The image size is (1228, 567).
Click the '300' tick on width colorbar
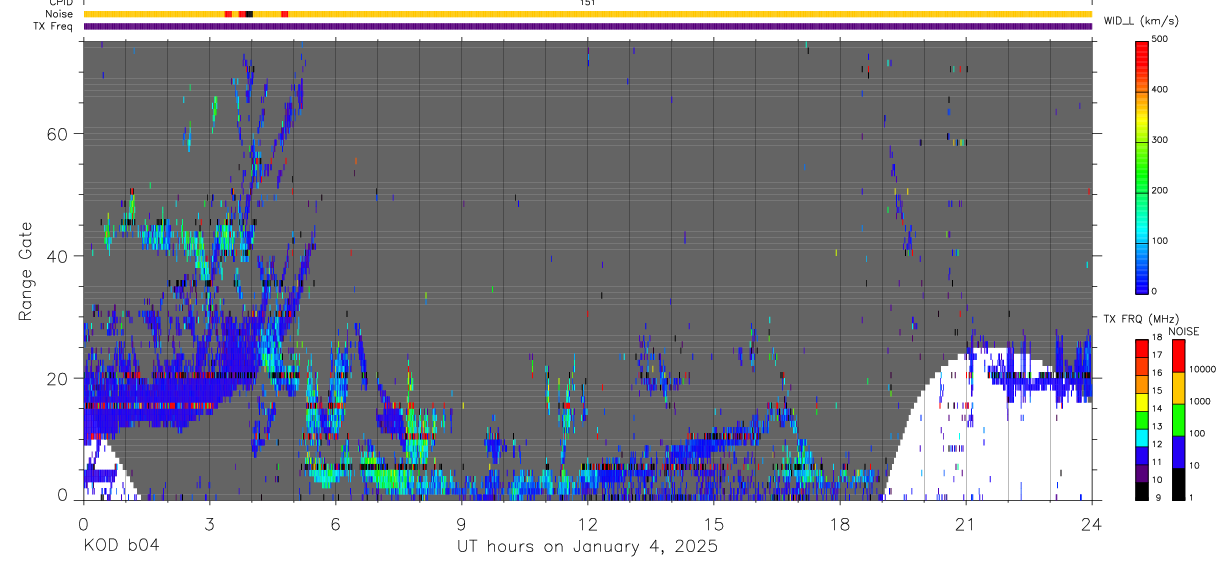(1161, 140)
